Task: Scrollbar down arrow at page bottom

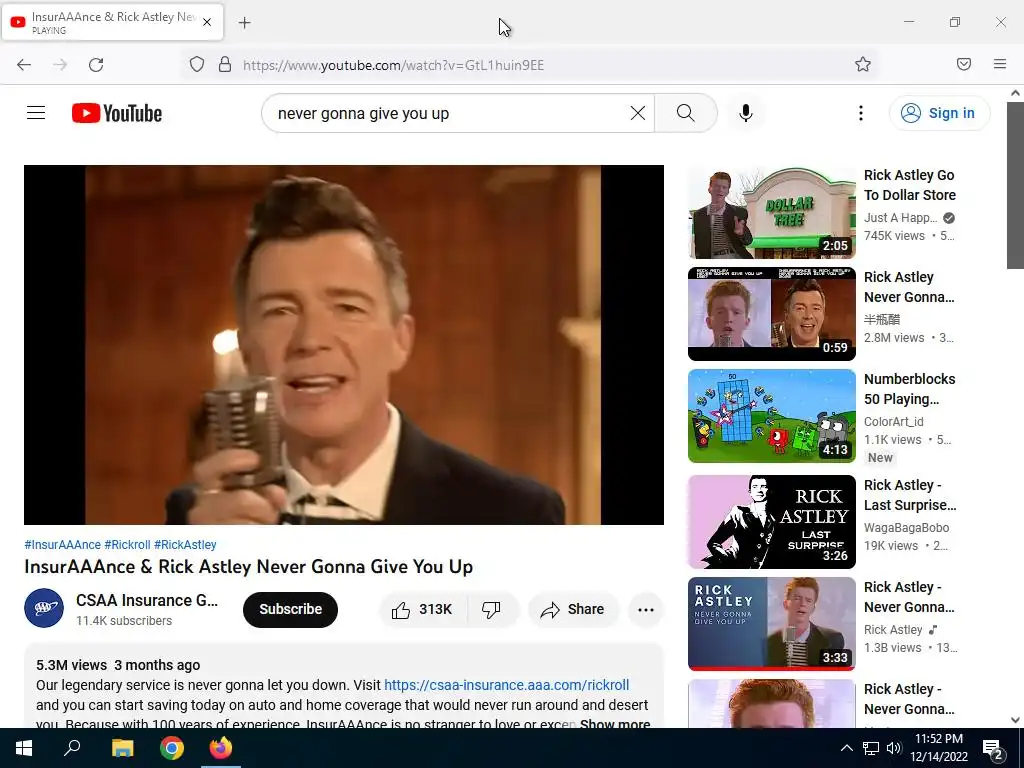Action: (1015, 720)
